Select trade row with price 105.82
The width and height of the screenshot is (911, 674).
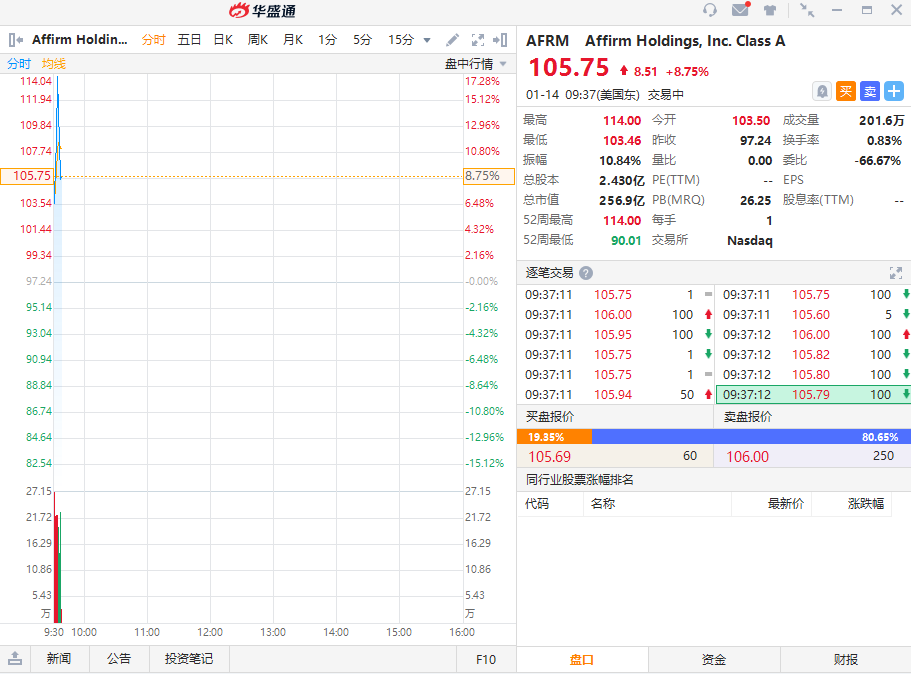point(813,354)
